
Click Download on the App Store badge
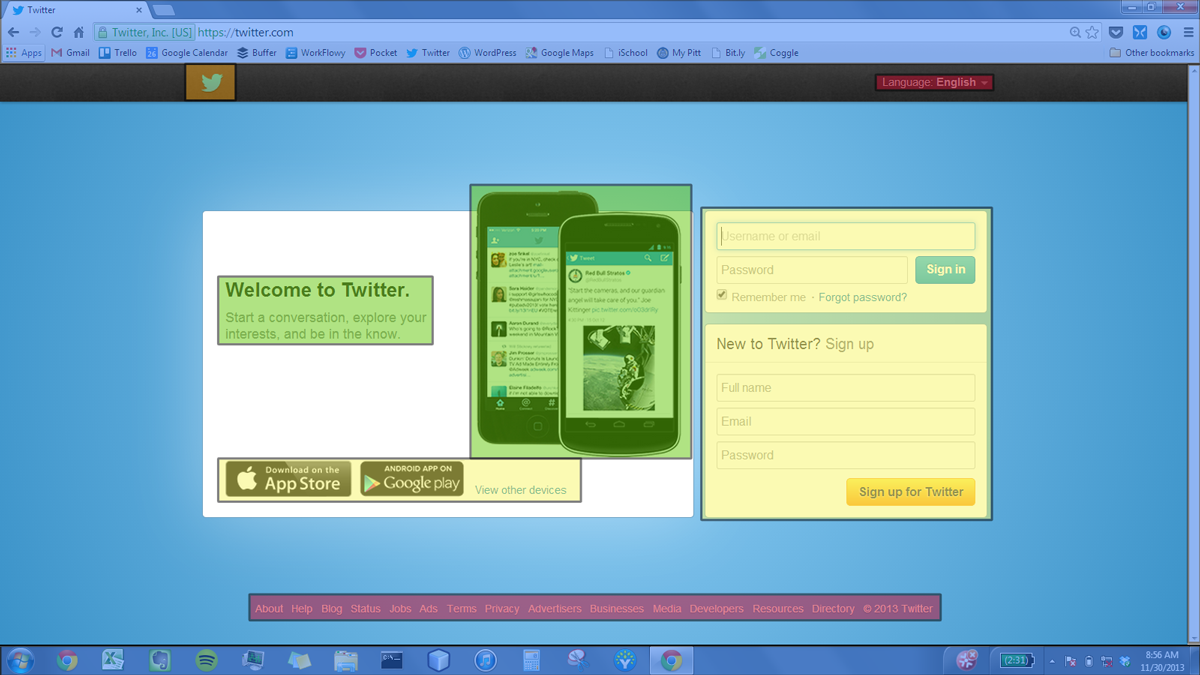pyautogui.click(x=288, y=479)
